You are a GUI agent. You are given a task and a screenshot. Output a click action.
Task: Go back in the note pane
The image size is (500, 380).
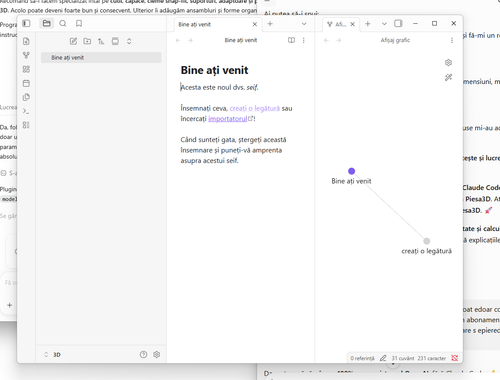pos(178,40)
